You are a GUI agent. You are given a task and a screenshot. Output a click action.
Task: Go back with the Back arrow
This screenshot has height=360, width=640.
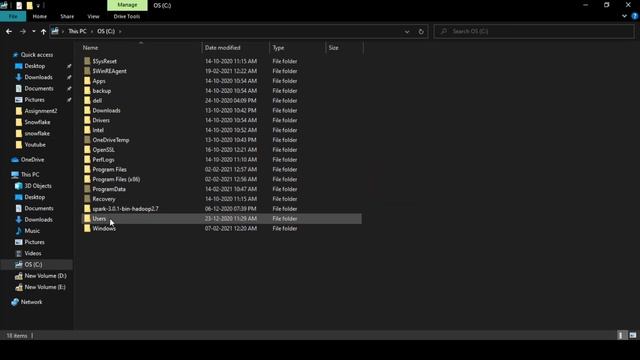click(9, 31)
